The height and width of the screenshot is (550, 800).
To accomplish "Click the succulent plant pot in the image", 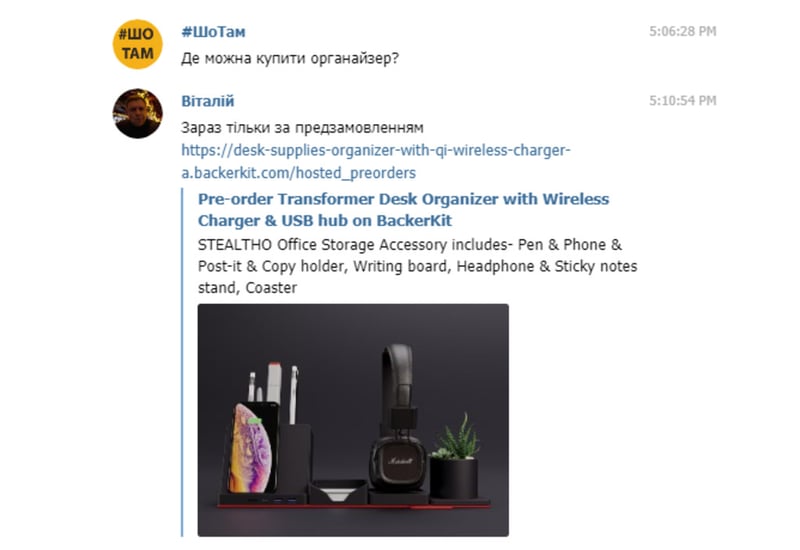I will pyautogui.click(x=455, y=458).
